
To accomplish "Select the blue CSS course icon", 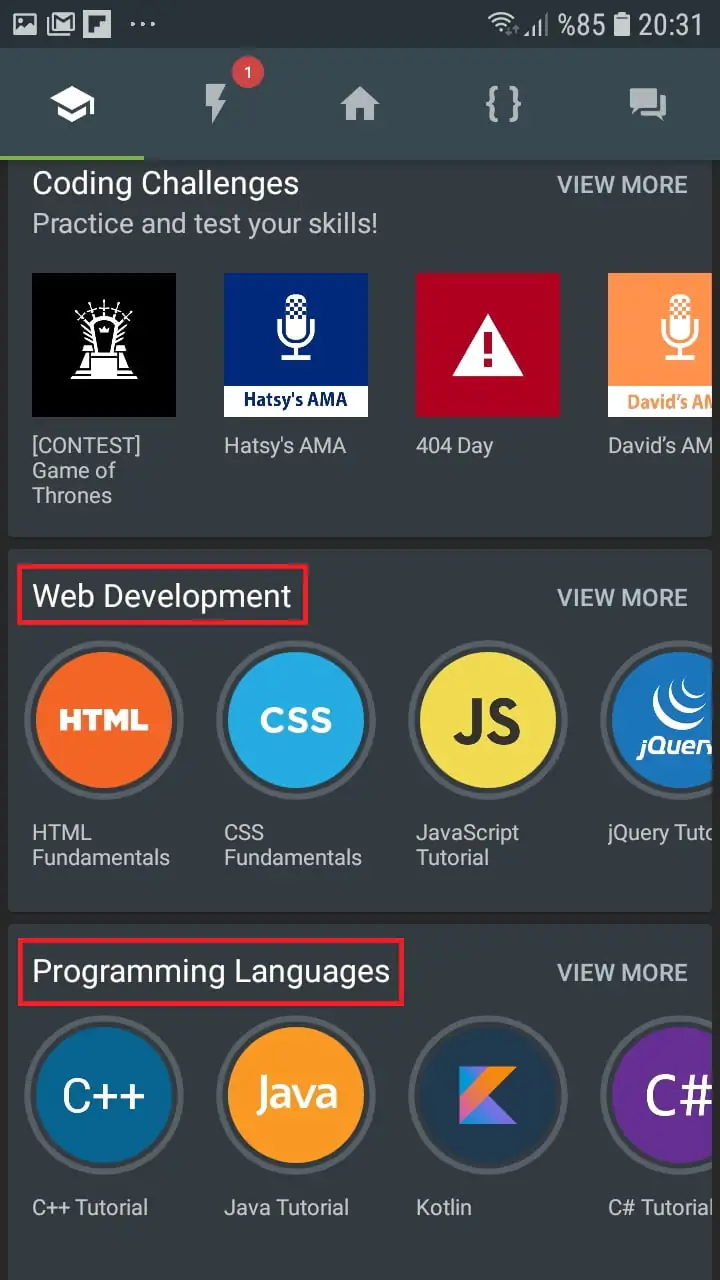I will coord(296,720).
